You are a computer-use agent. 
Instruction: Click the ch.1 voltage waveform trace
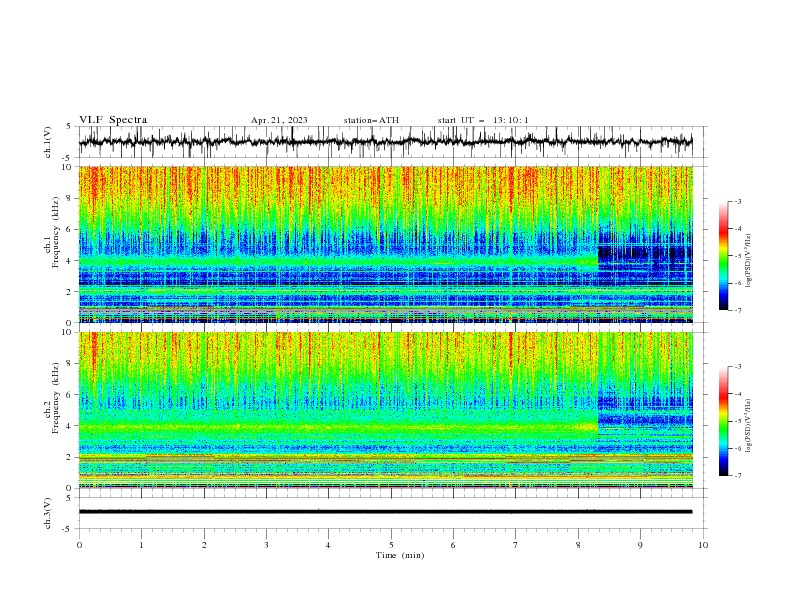click(x=385, y=142)
